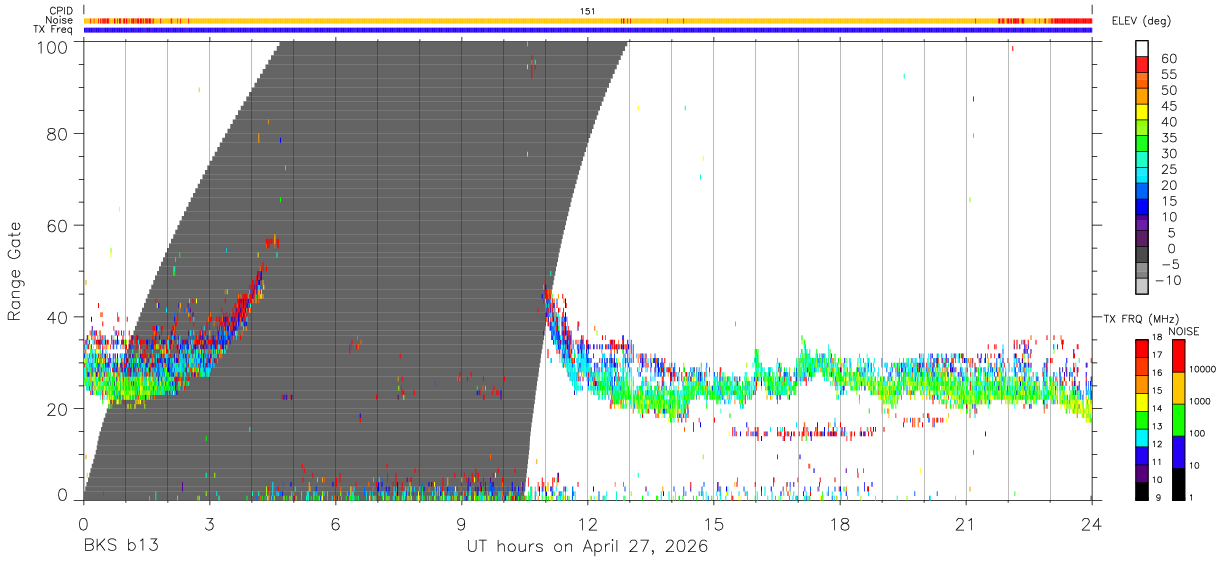Image resolution: width=1228 pixels, height=567 pixels.
Task: Select the green 13–14 MHz TX FRQ segment
Action: [1141, 419]
